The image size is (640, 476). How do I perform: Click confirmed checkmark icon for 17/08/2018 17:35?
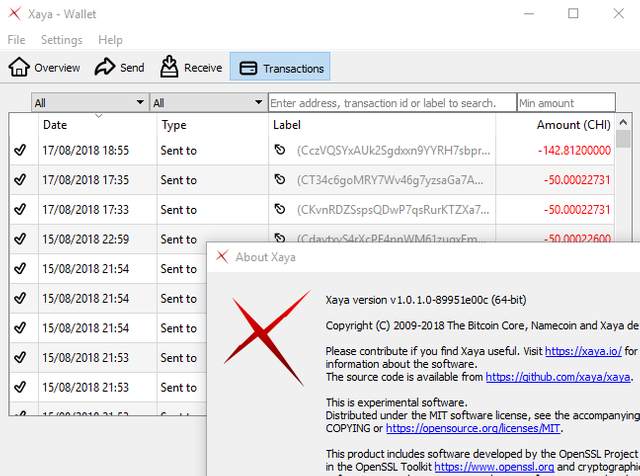(x=20, y=179)
